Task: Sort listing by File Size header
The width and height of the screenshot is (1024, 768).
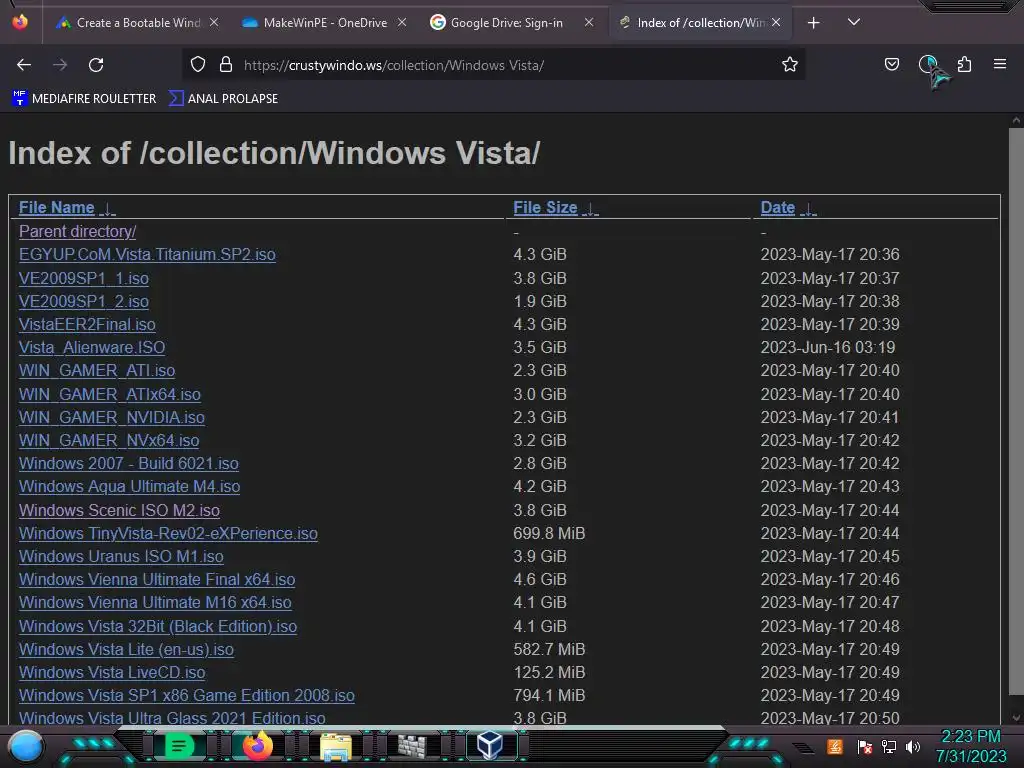Action: tap(545, 208)
